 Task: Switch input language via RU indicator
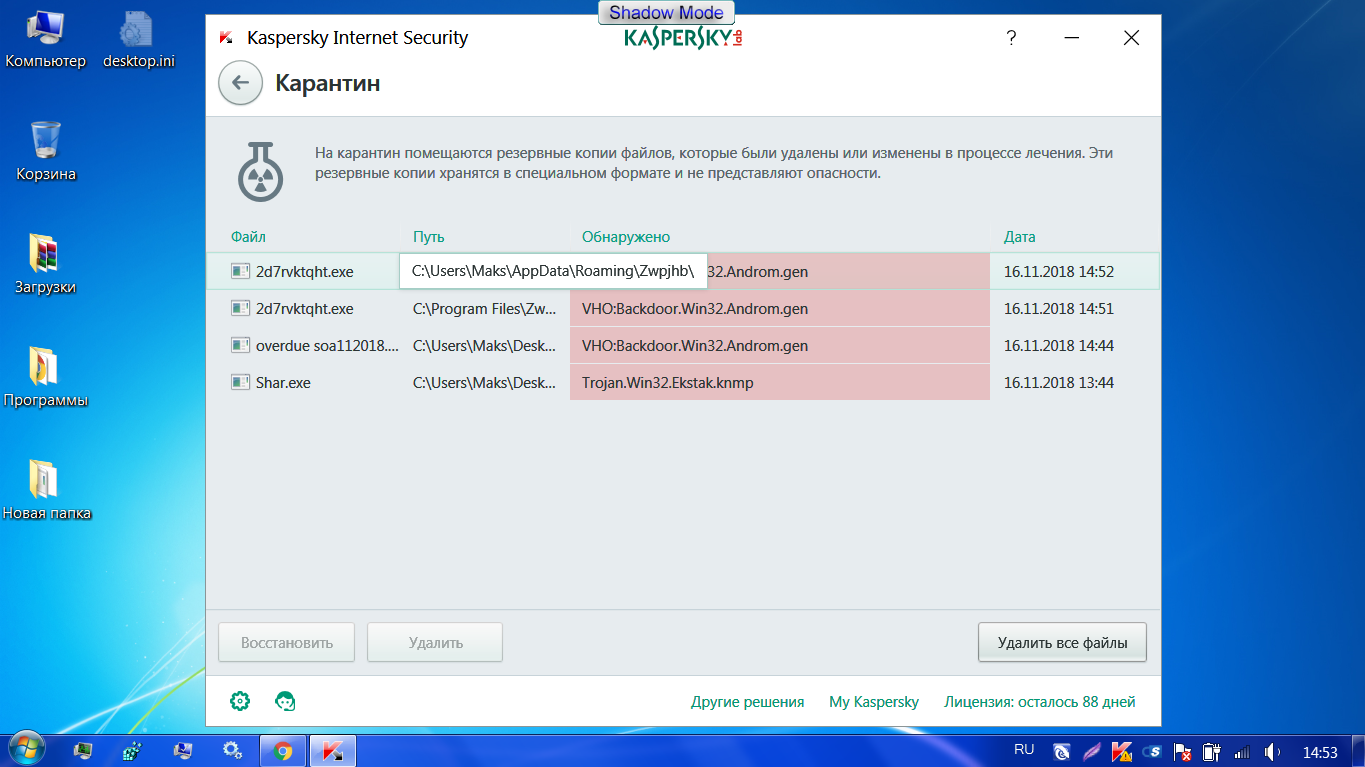coord(1024,749)
